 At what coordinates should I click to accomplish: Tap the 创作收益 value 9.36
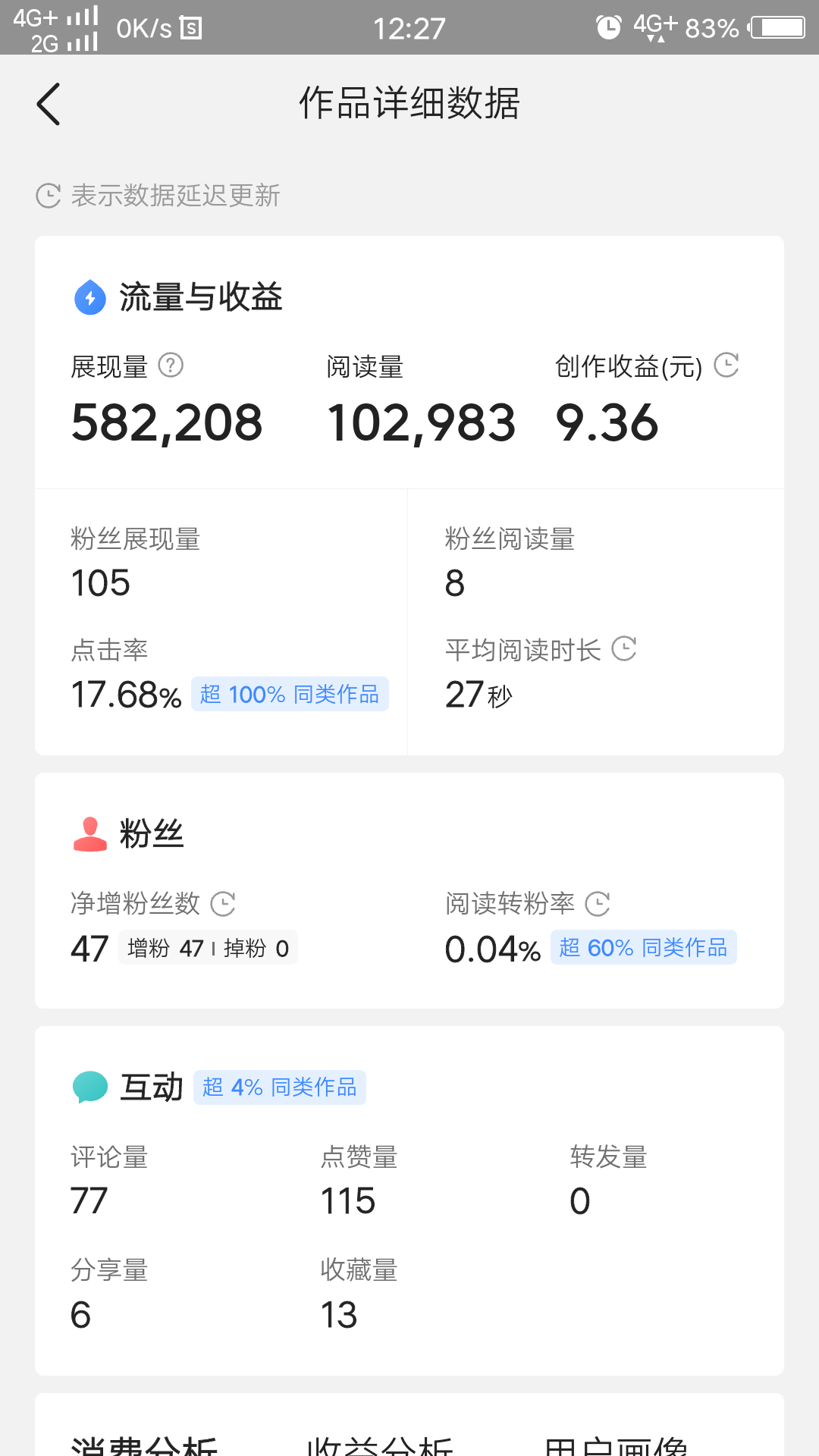(x=607, y=422)
